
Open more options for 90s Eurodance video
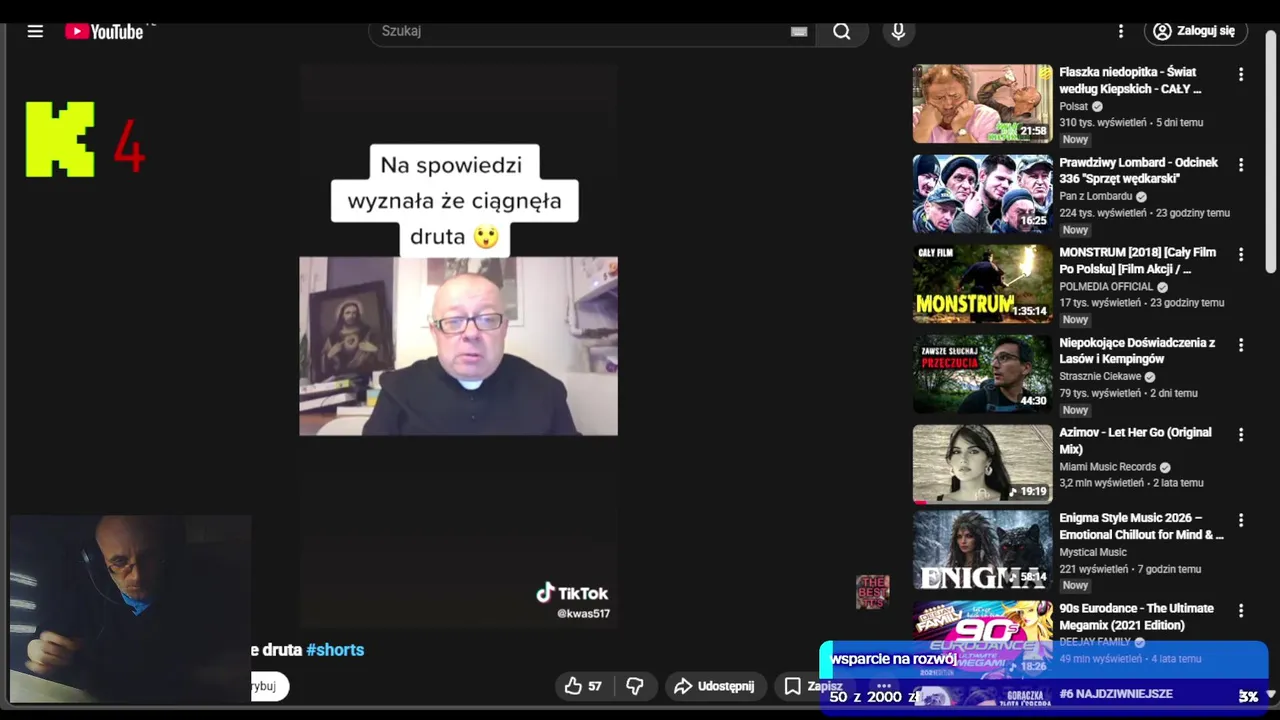[1241, 610]
